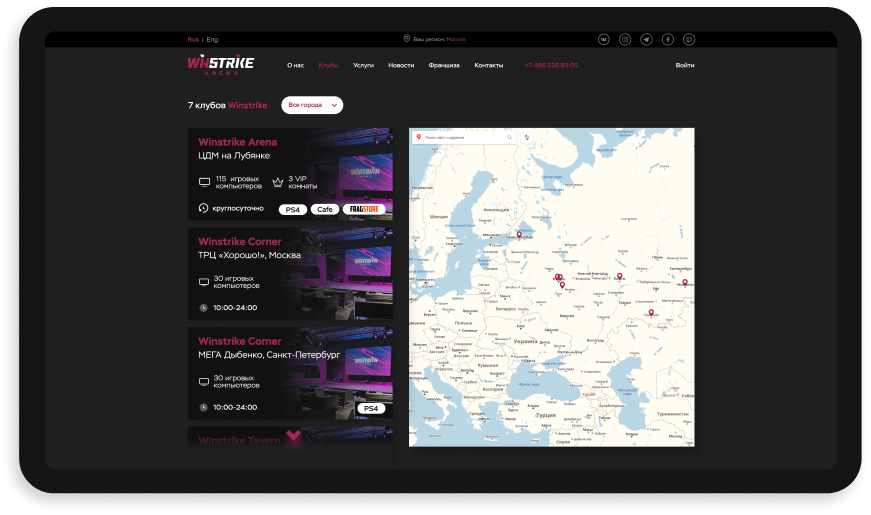Open the Новости menu item

click(x=401, y=66)
